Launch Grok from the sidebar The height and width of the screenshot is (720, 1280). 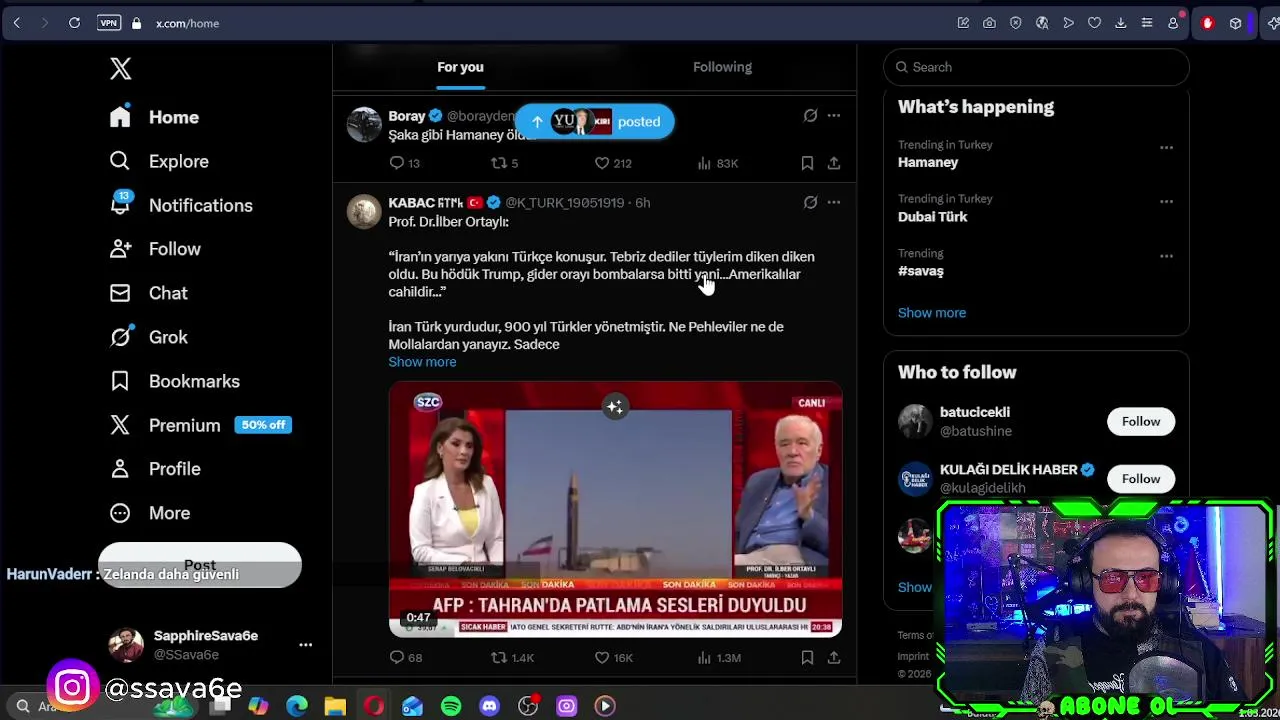tap(149, 337)
